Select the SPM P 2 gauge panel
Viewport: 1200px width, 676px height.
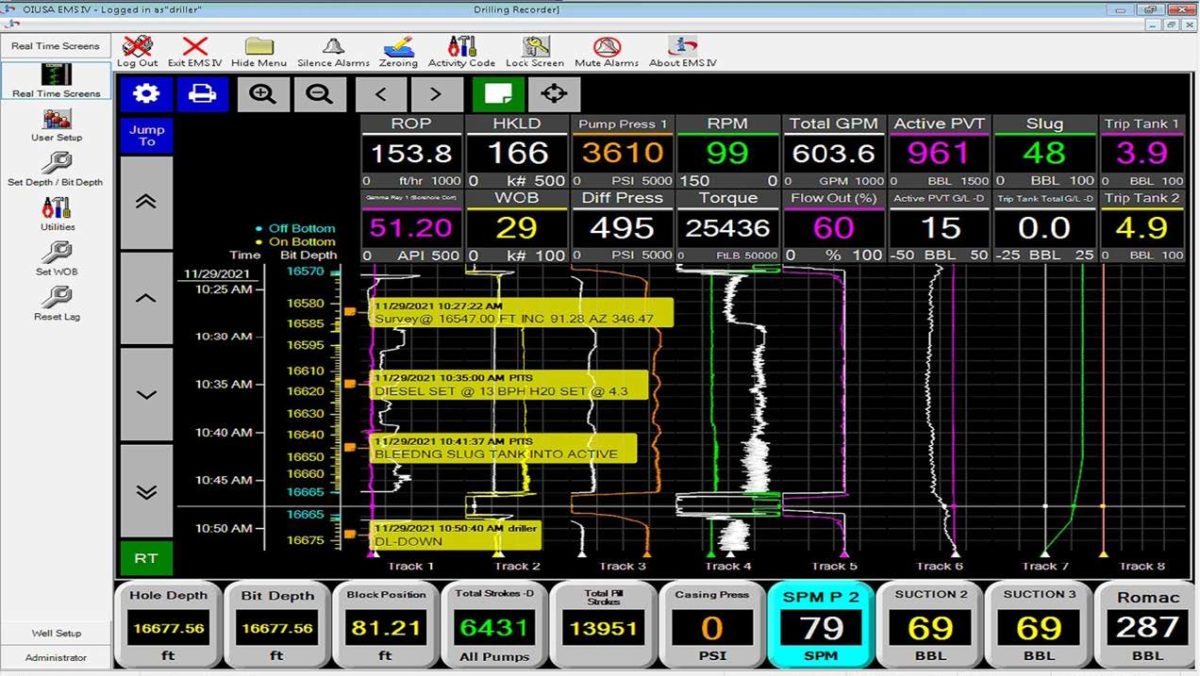coord(821,625)
